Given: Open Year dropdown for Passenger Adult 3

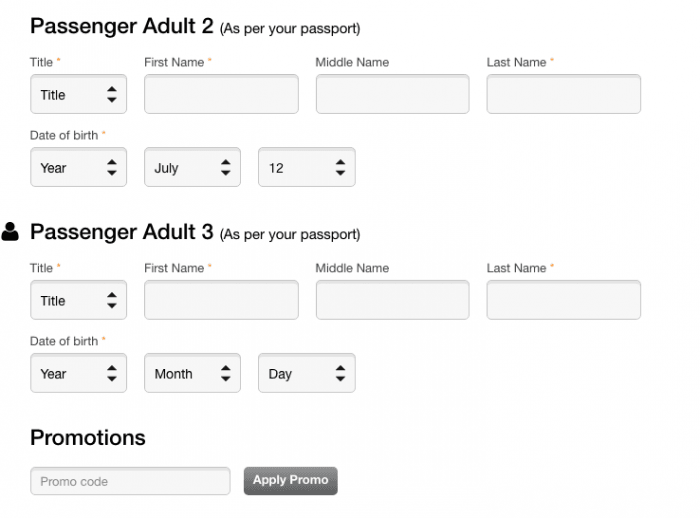Looking at the screenshot, I should [78, 374].
